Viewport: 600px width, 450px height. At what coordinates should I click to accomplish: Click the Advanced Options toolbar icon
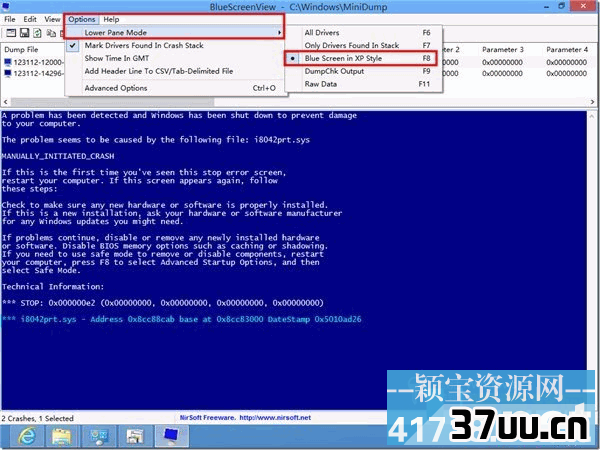(x=11, y=33)
